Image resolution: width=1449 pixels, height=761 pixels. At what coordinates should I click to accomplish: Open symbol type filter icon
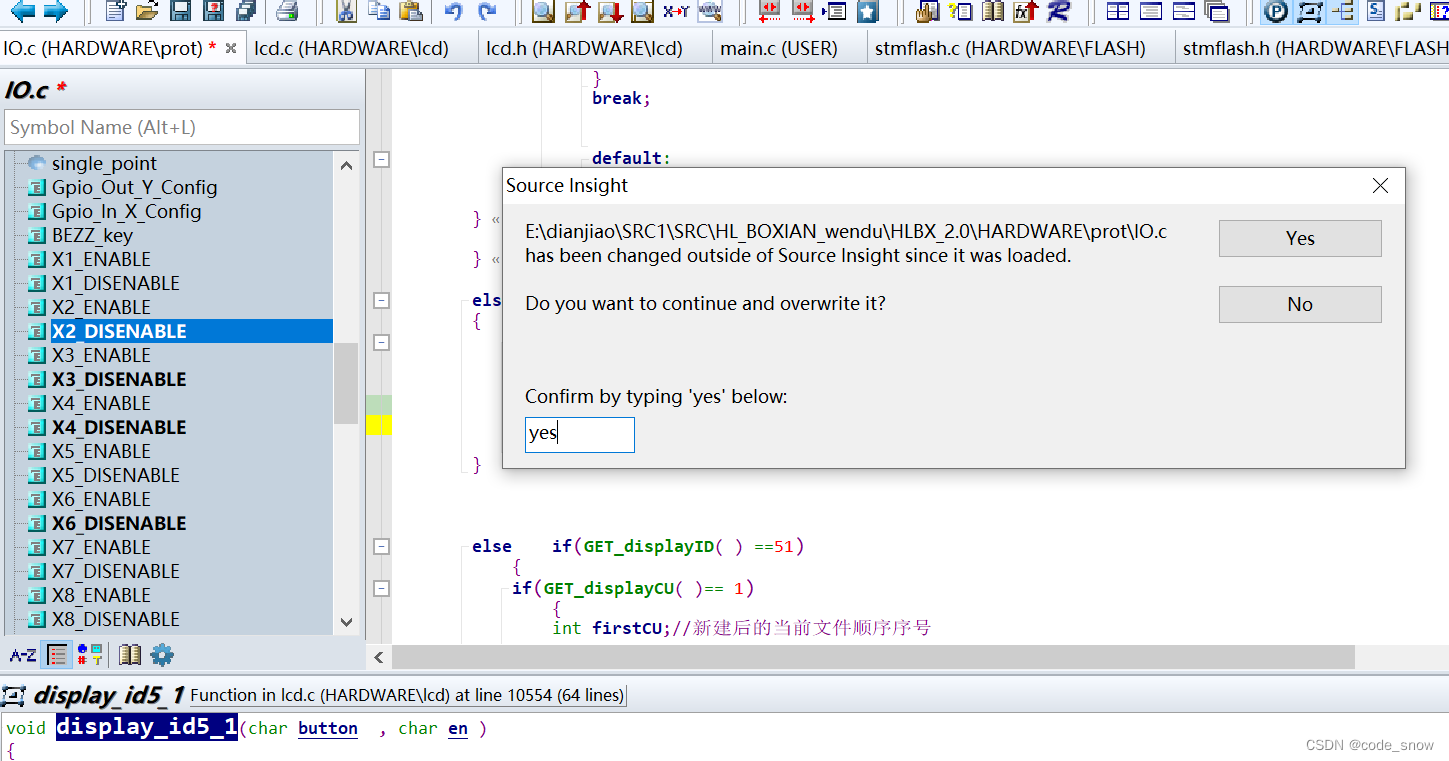(90, 655)
